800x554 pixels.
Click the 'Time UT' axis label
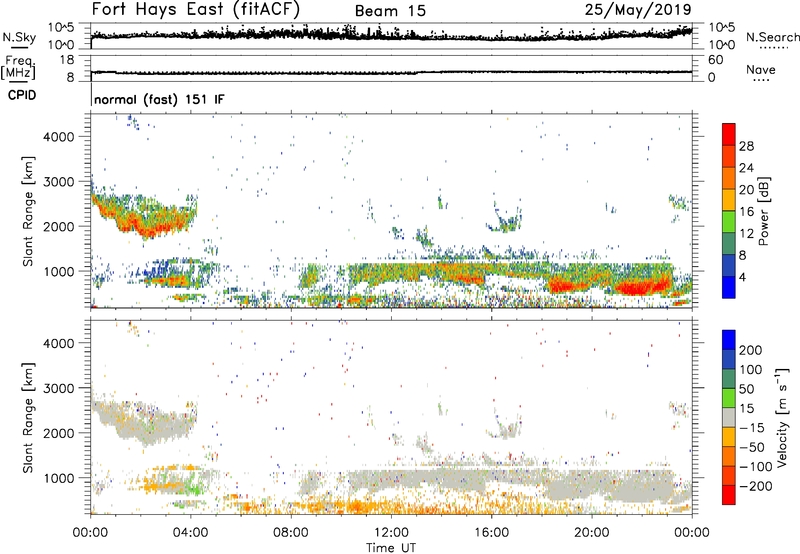click(391, 548)
